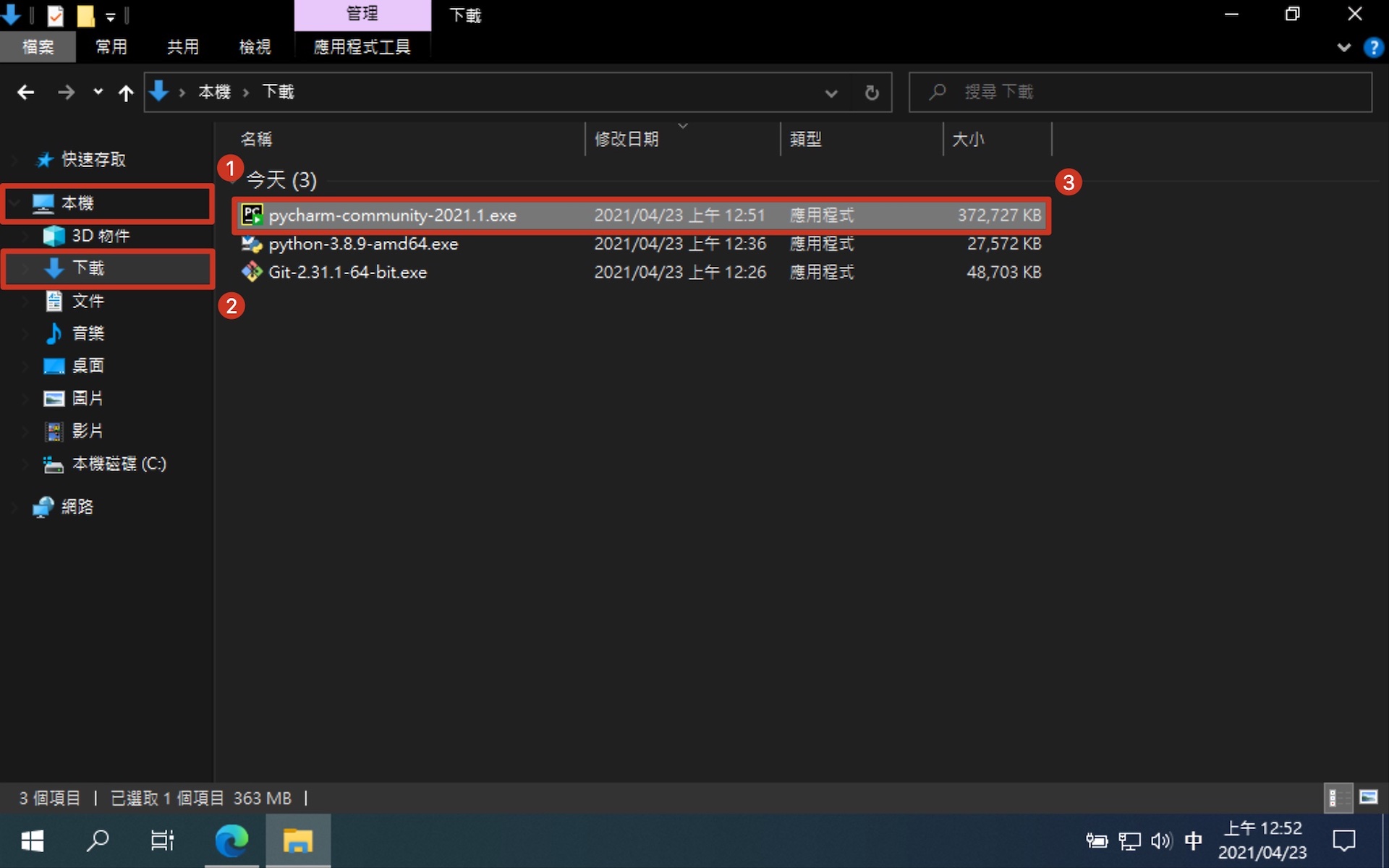The image size is (1389, 868).
Task: Open the notification center icon
Action: (x=1344, y=841)
